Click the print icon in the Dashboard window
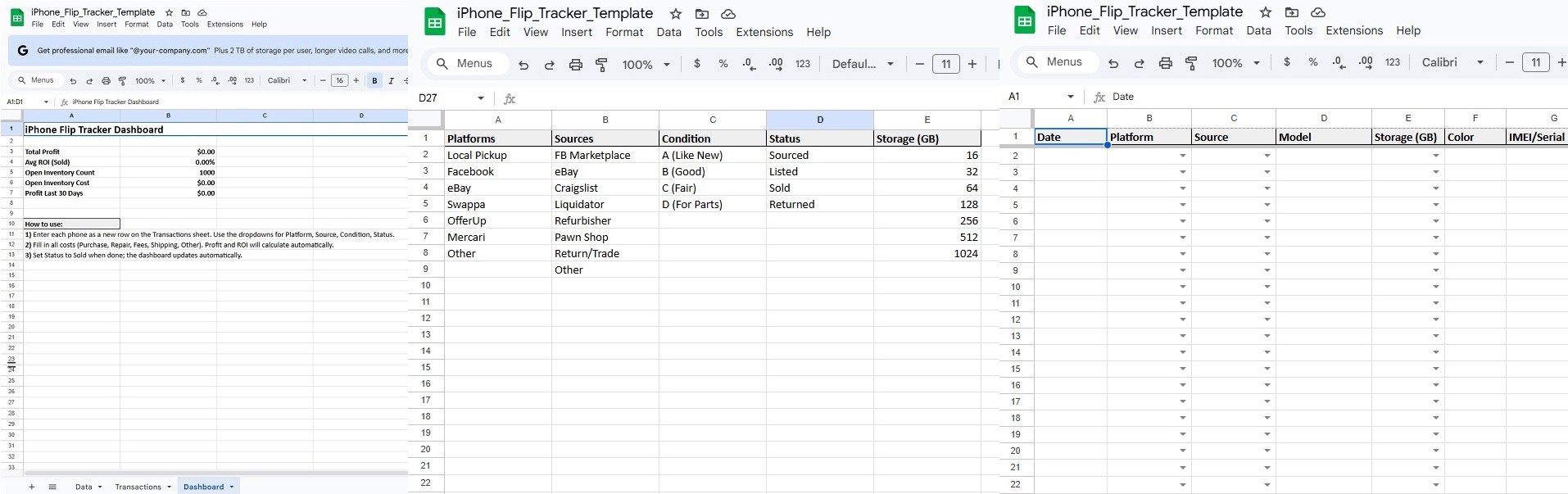Screen dimensions: 1568x494 click(x=106, y=81)
